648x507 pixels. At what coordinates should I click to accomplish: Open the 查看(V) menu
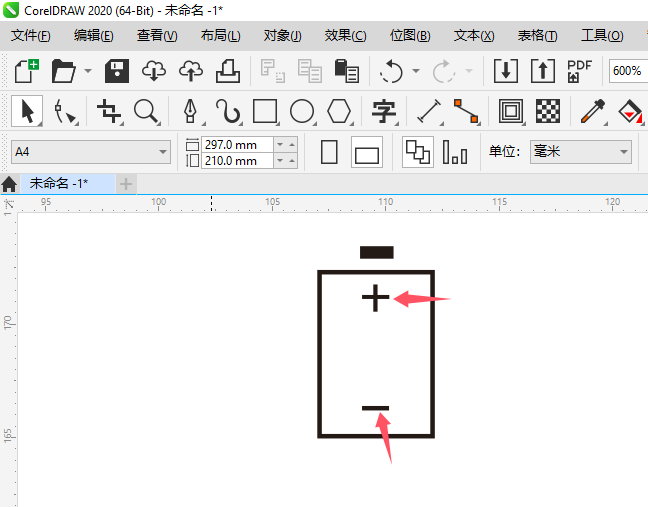(x=157, y=36)
